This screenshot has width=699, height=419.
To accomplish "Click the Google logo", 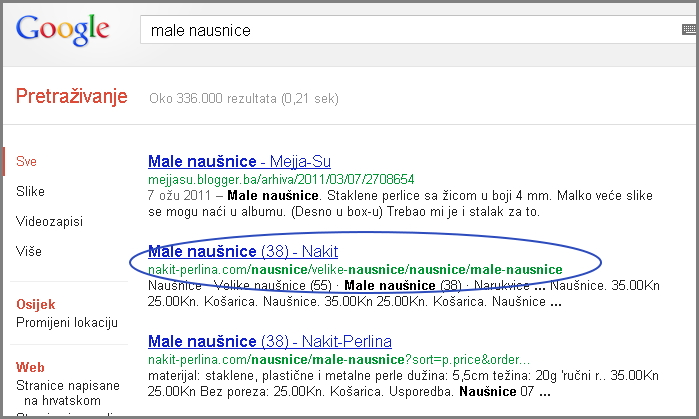I will [62, 30].
